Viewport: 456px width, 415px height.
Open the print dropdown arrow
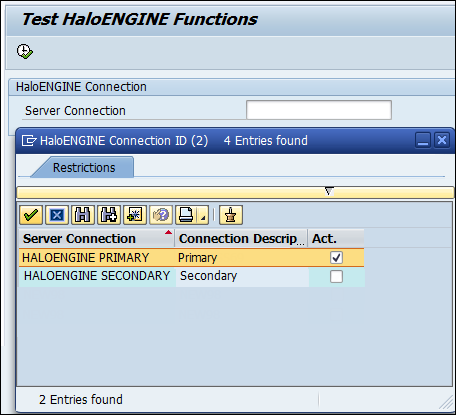point(203,215)
